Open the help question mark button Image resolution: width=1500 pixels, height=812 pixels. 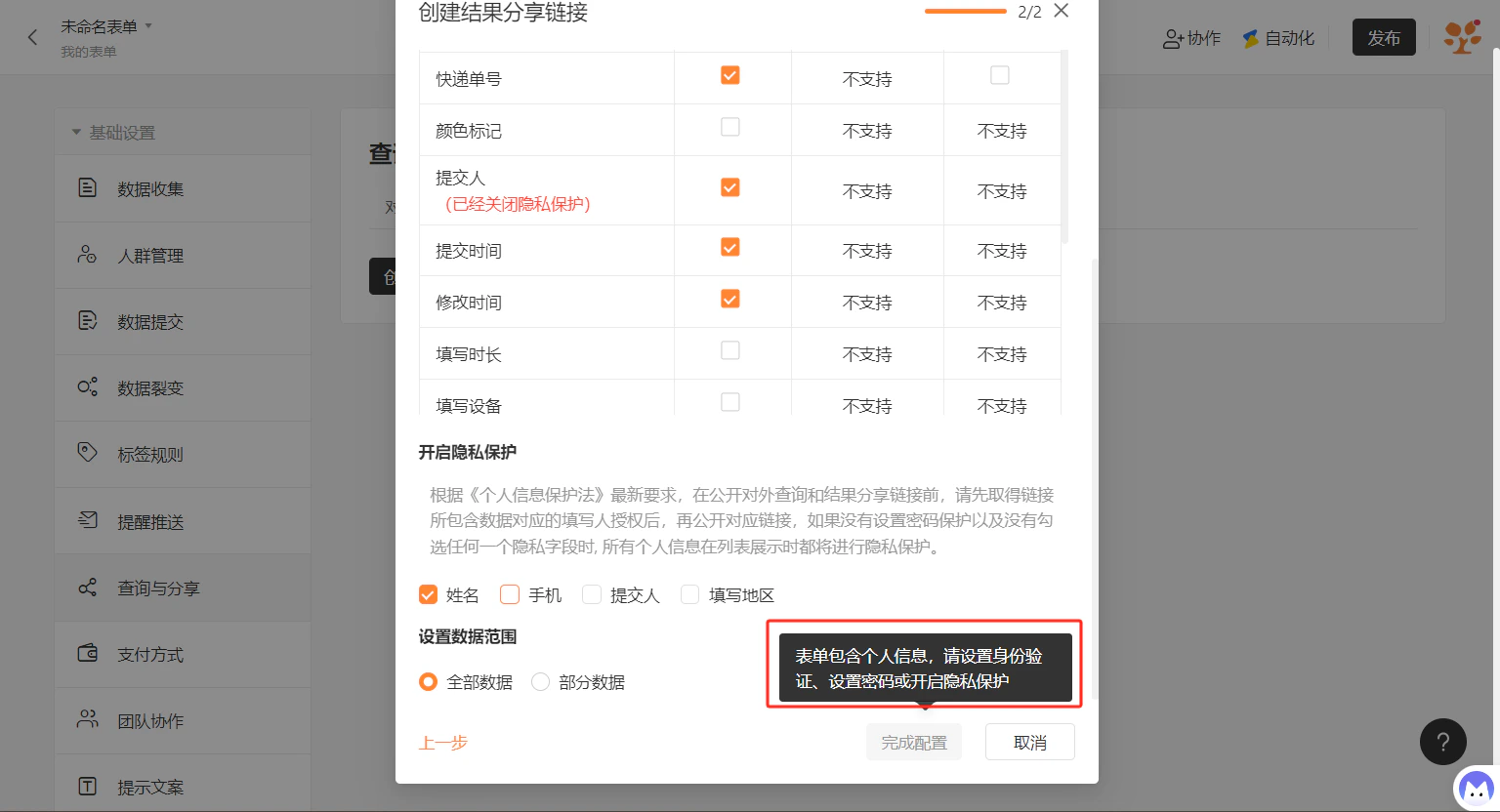tap(1442, 743)
